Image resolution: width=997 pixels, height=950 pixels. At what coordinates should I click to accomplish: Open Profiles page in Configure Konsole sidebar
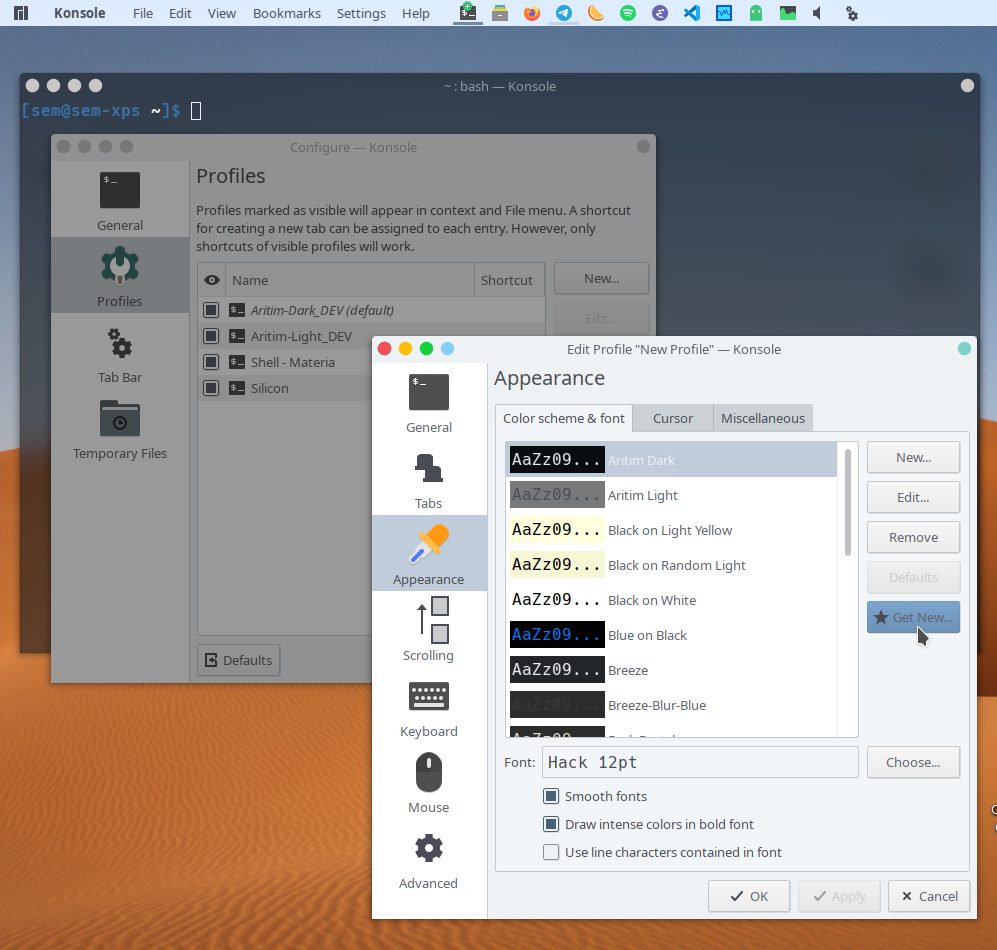click(x=120, y=275)
